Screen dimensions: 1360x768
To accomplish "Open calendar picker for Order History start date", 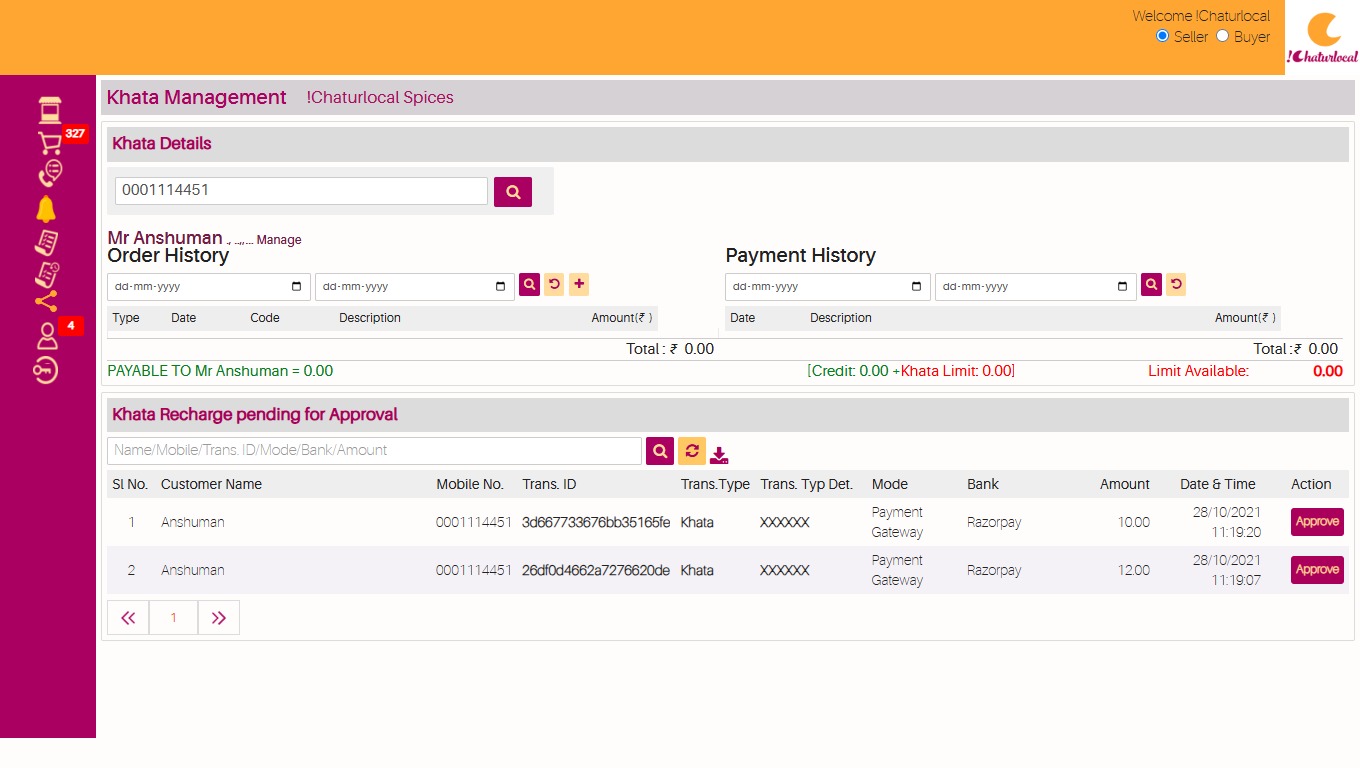I will (x=297, y=287).
